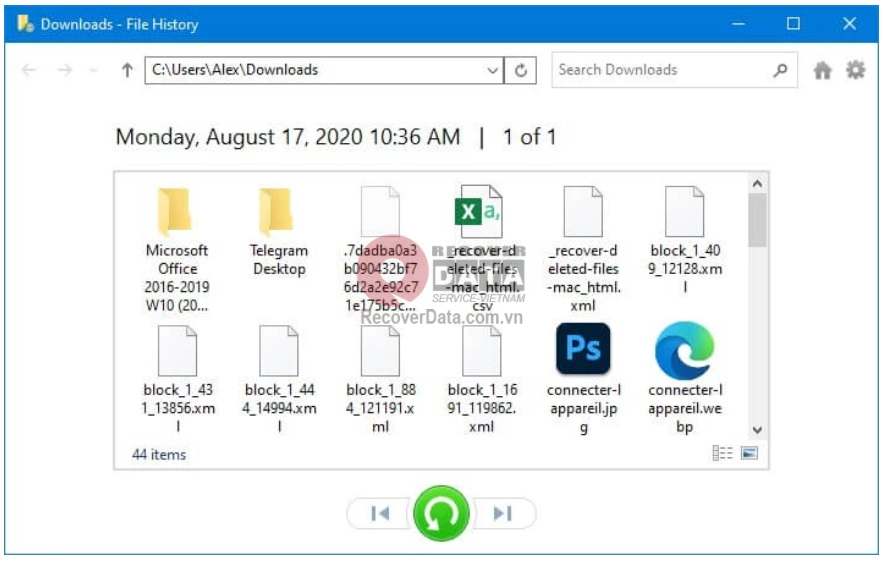This screenshot has height=561, width=884.
Task: Click the 44 items status text
Action: 158,454
